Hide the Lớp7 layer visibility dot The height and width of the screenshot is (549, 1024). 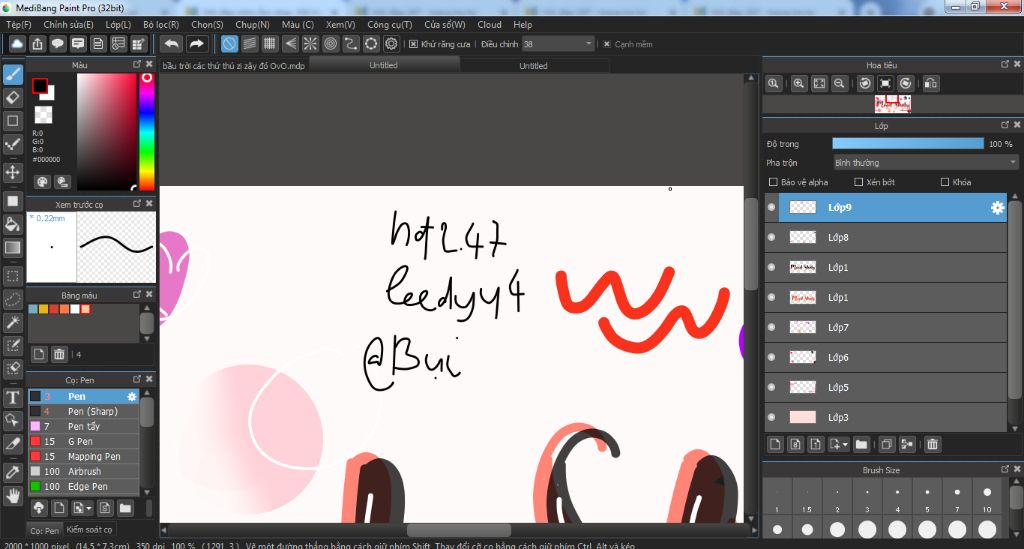[x=771, y=328]
